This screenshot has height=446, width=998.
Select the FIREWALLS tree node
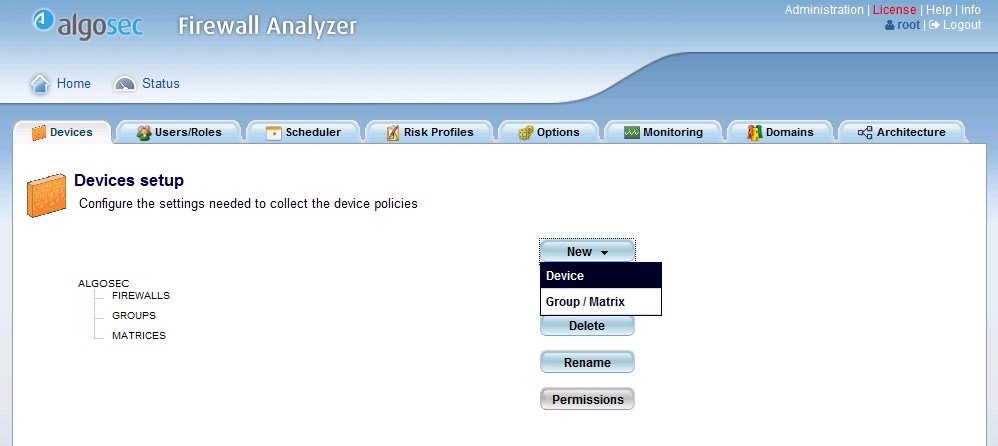click(x=141, y=296)
